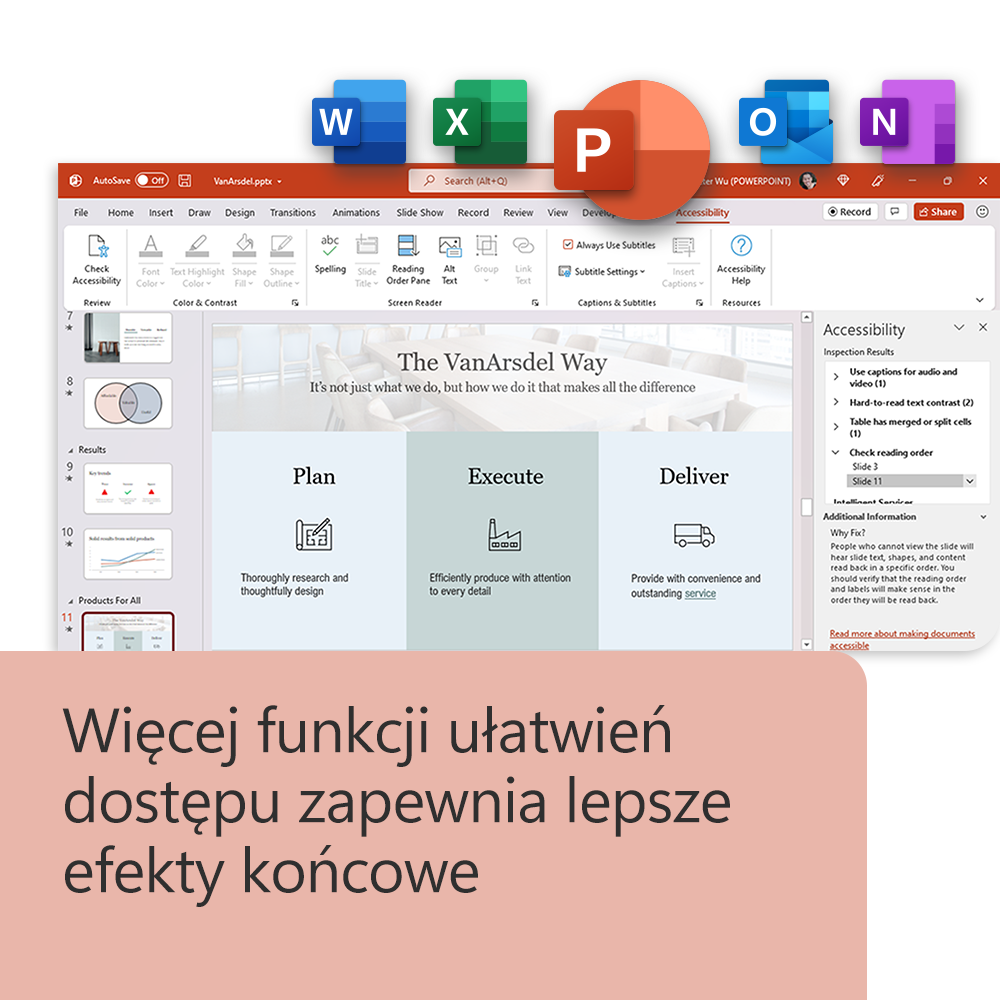Screen dimensions: 1000x1000
Task: Open the Animations tab
Action: point(356,212)
